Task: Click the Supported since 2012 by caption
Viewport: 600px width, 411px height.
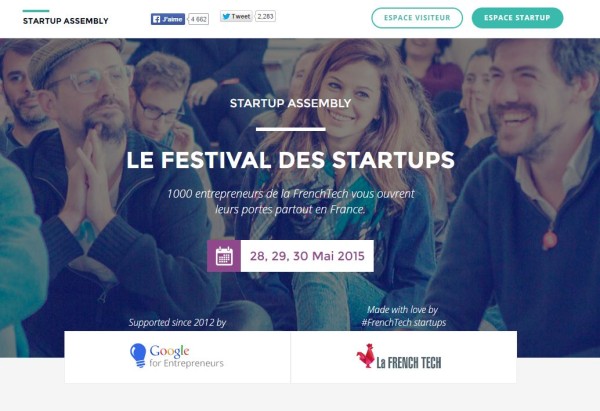Action: point(177,323)
